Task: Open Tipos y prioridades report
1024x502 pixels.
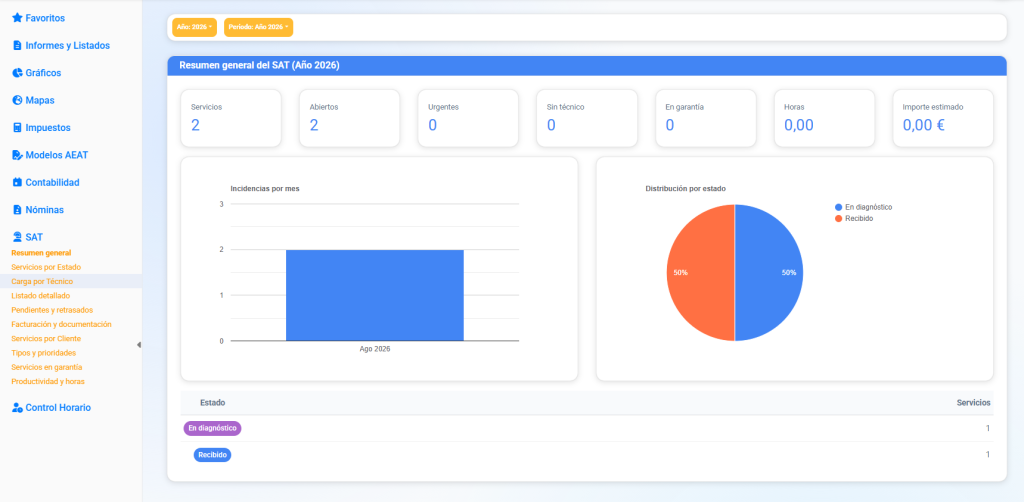Action: (44, 353)
